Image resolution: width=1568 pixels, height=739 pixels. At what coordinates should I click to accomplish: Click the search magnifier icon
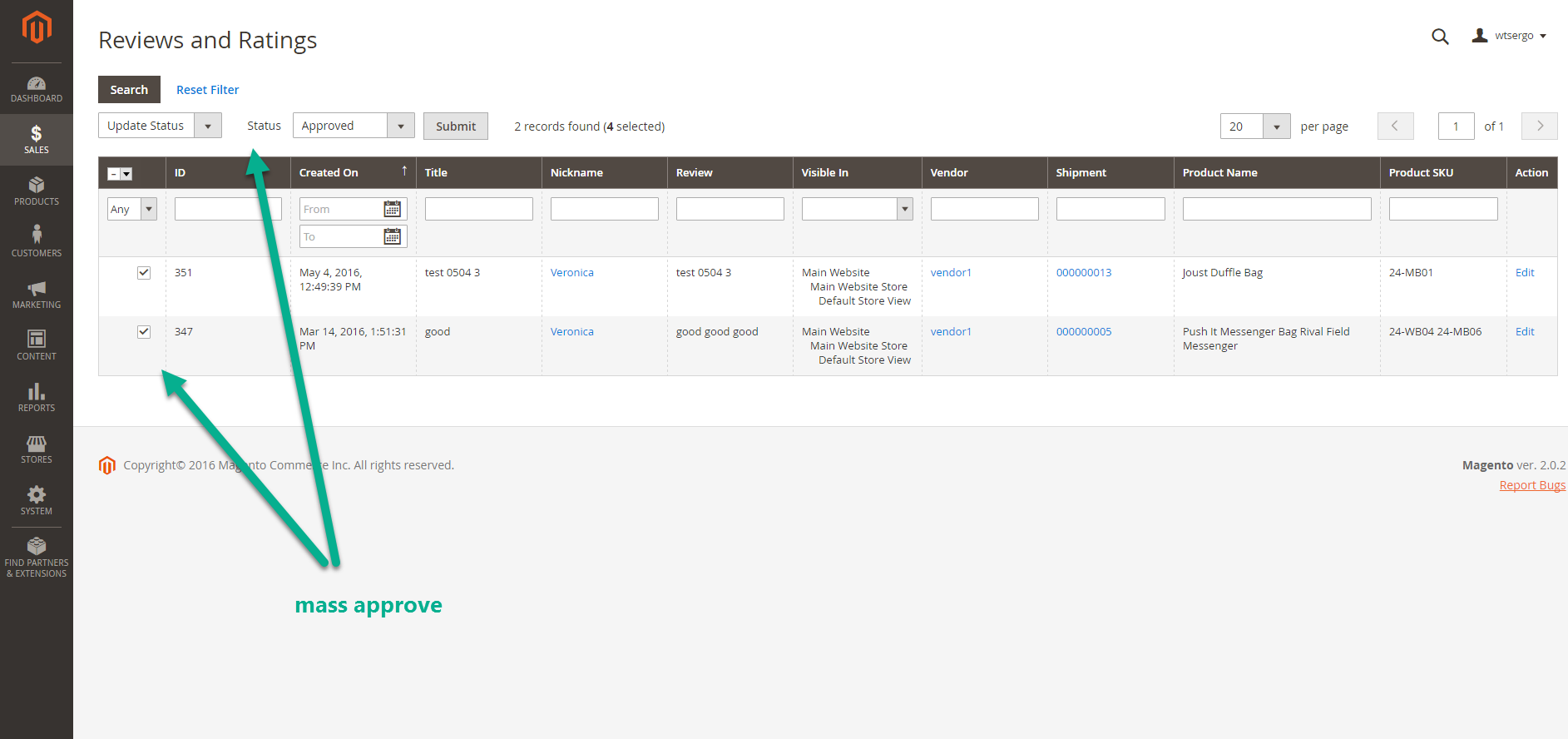tap(1440, 37)
